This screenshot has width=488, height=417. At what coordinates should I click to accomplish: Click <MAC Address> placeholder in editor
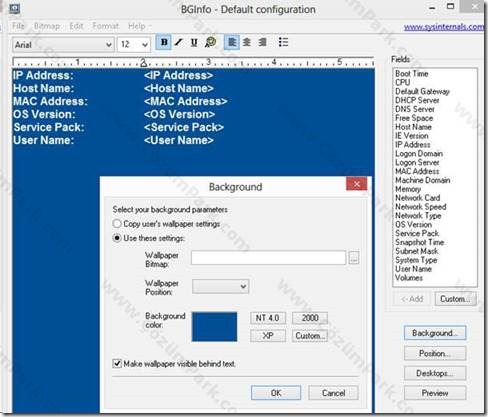pyautogui.click(x=186, y=101)
